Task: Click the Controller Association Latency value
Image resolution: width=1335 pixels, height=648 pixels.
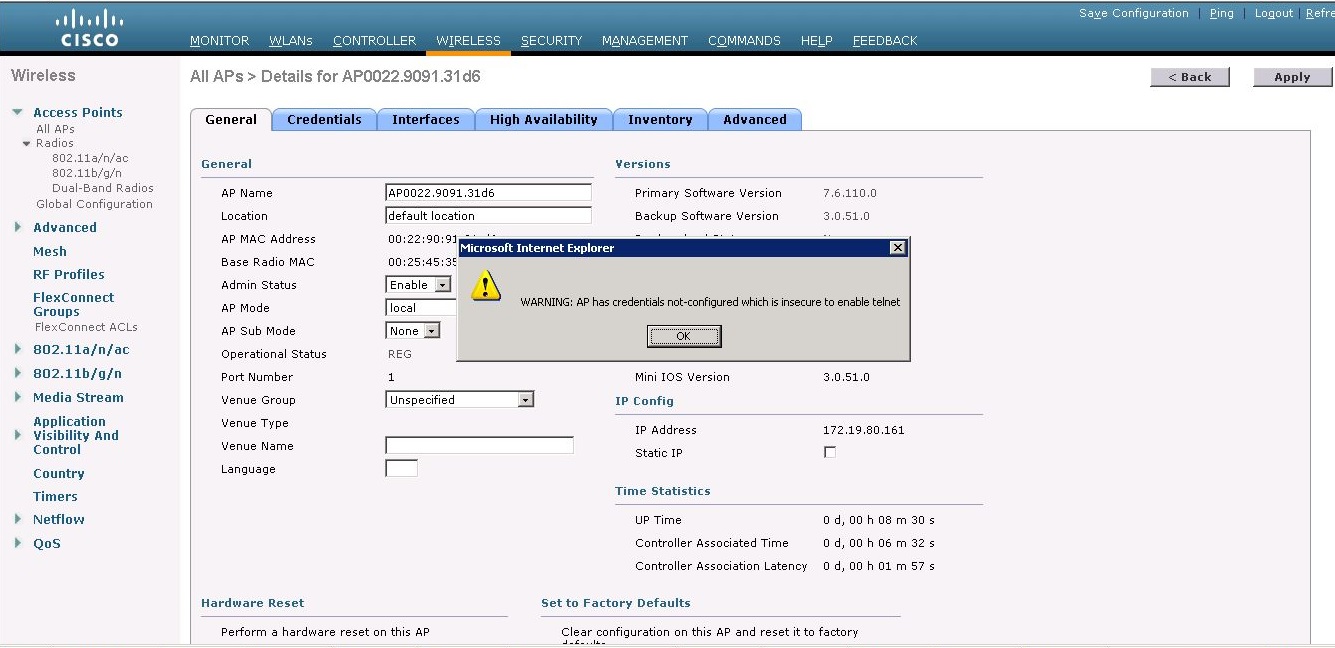Action: 879,566
